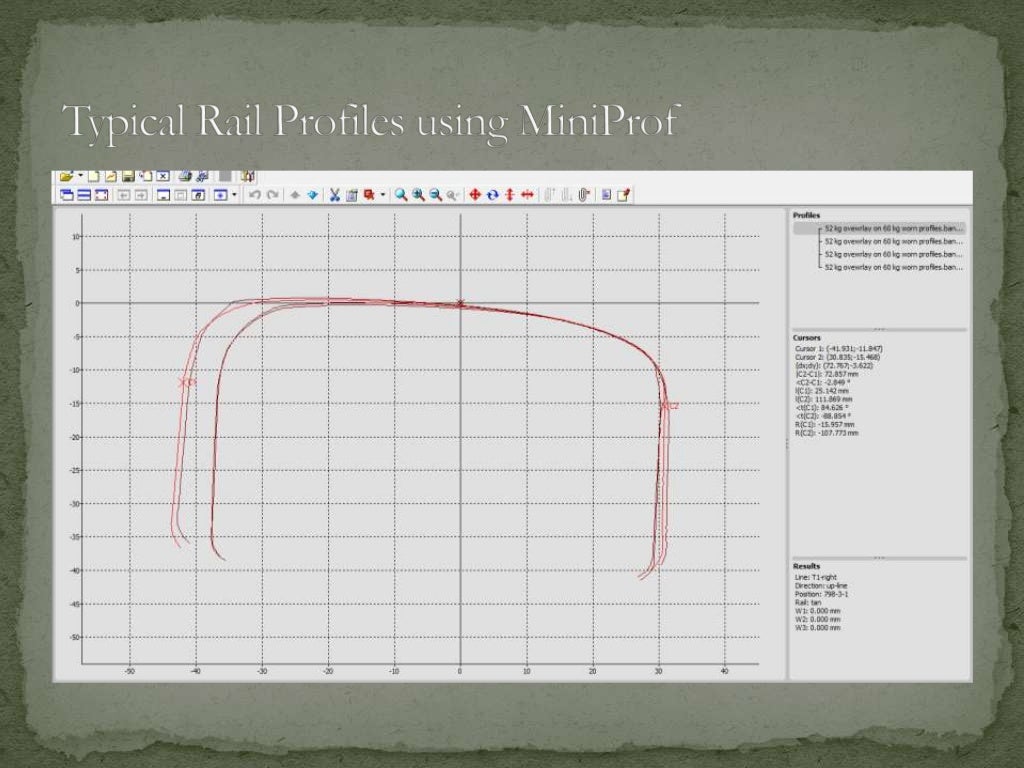Zoom in on the chart
The height and width of the screenshot is (768, 1024).
click(x=418, y=195)
